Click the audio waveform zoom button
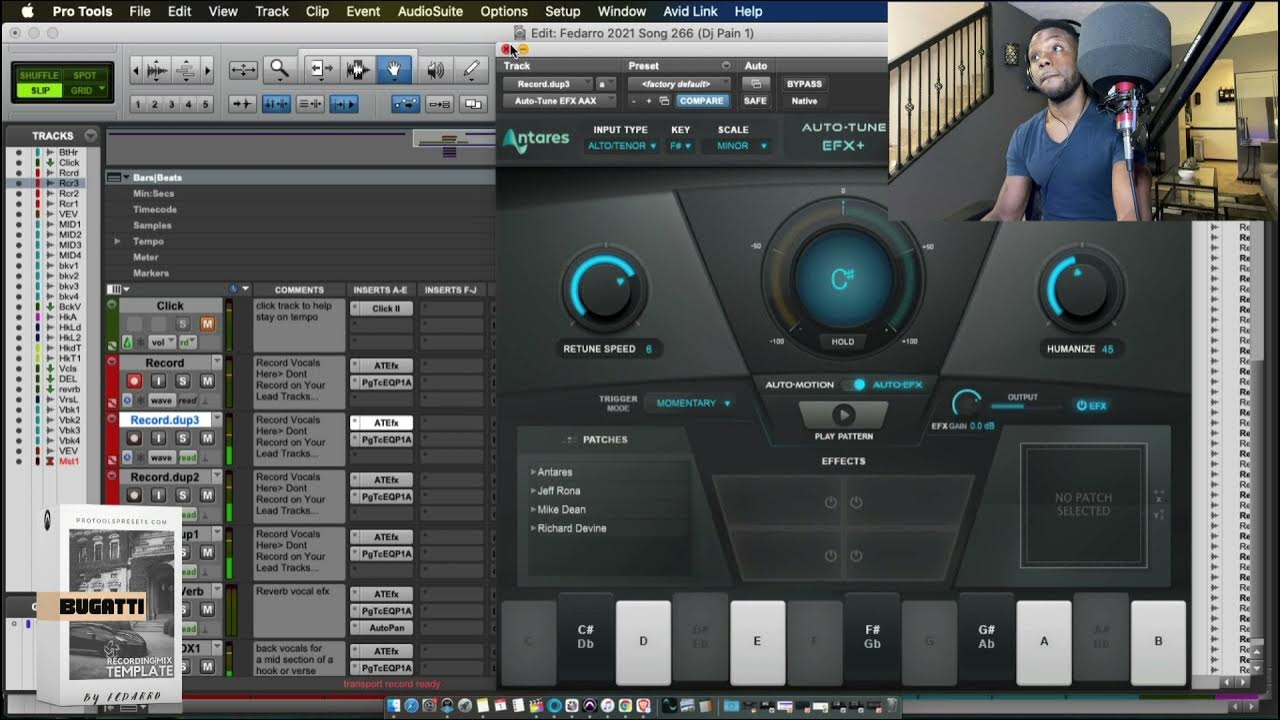 157,70
